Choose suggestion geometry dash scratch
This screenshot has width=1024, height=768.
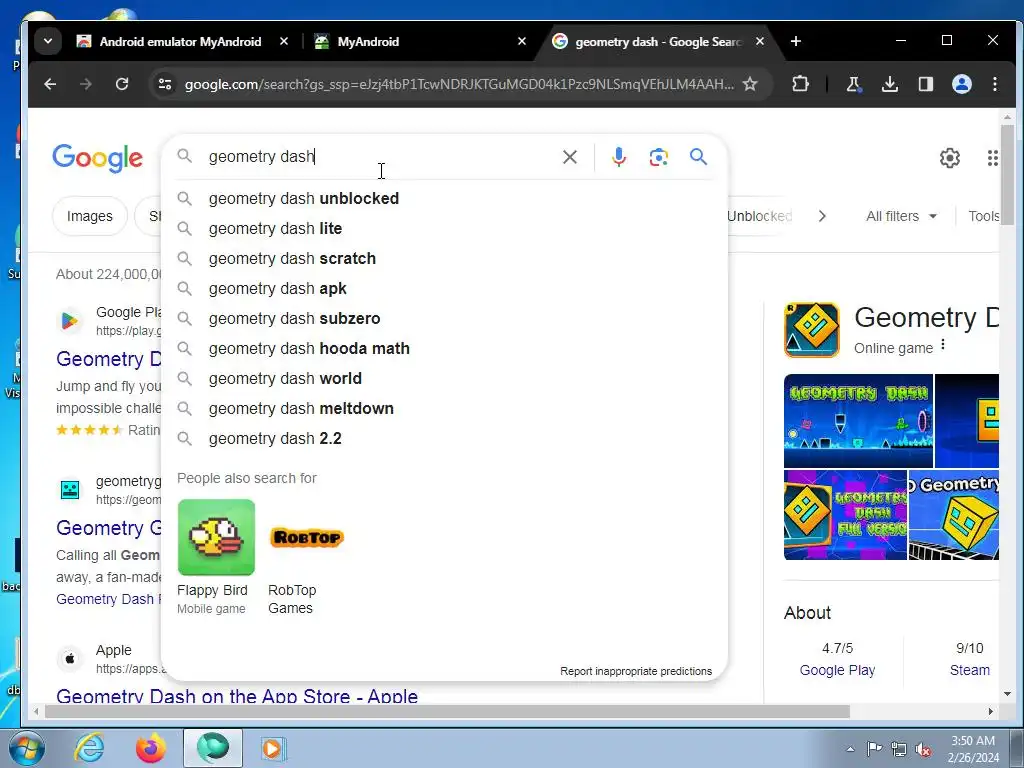[x=444, y=259]
